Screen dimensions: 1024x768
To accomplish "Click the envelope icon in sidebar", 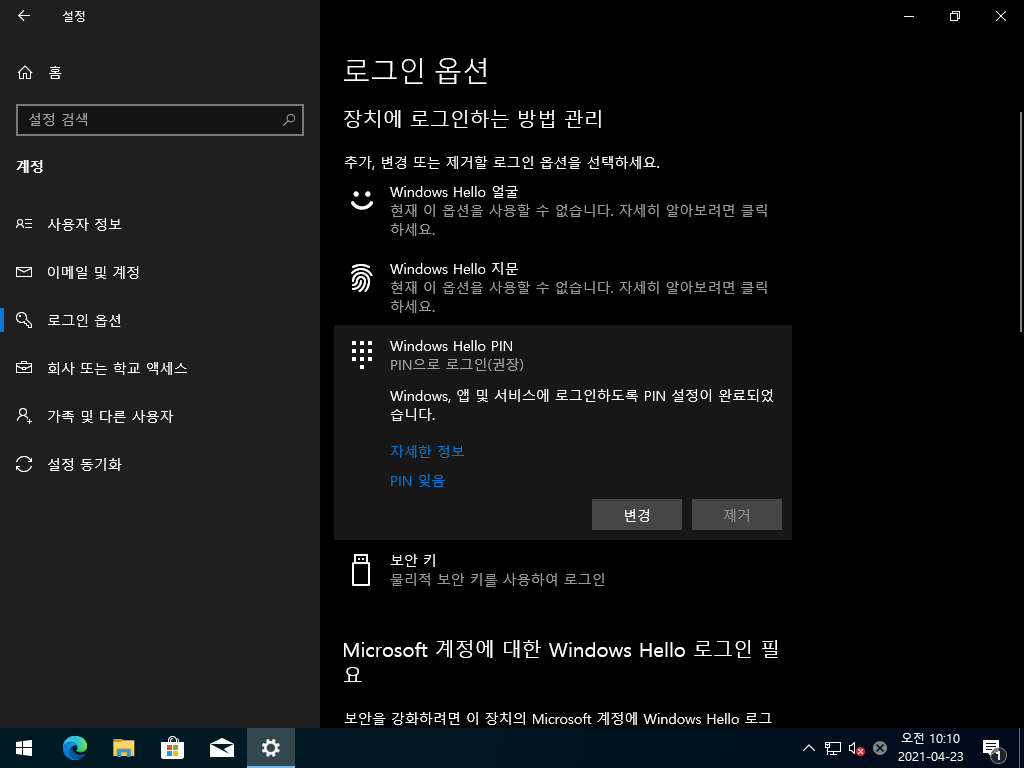I will (24, 272).
